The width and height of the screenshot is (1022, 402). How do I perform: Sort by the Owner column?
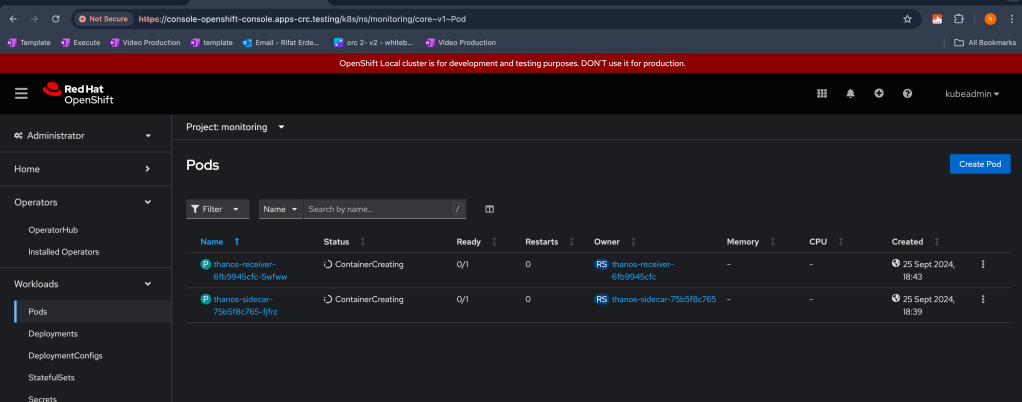point(615,242)
